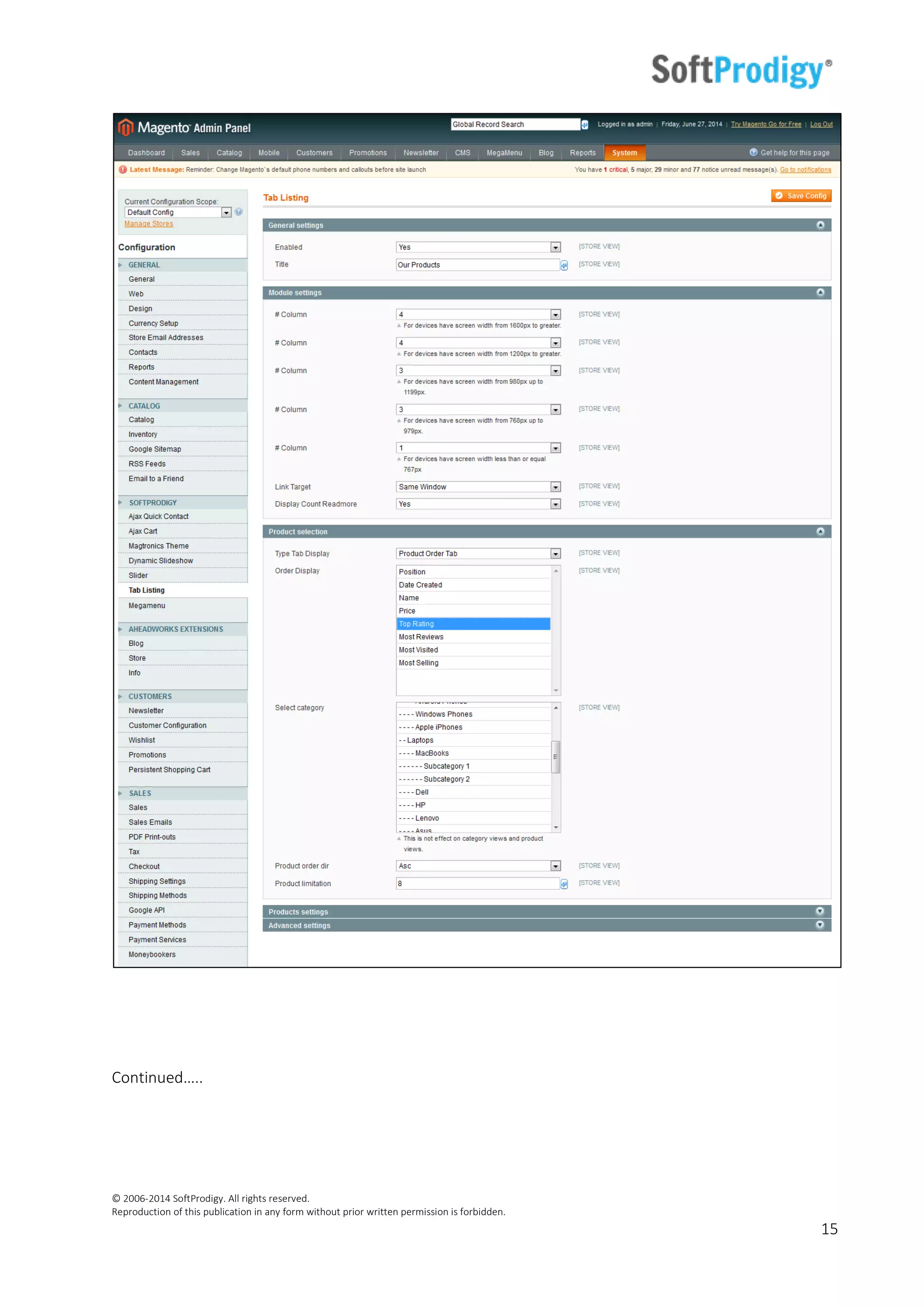Open the System menu tab
Image resolution: width=924 pixels, height=1307 pixels.
624,153
